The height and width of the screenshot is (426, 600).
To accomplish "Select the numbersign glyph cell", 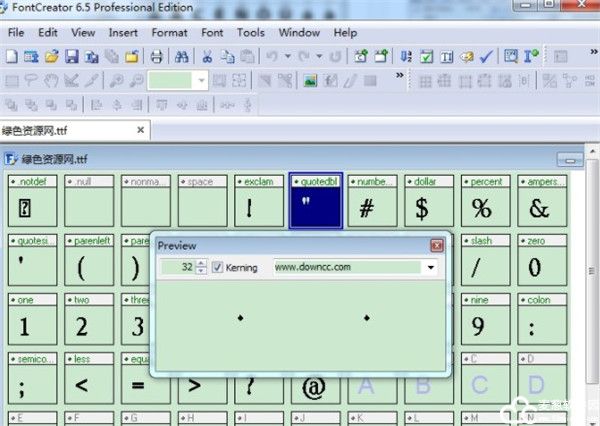I will 372,201.
